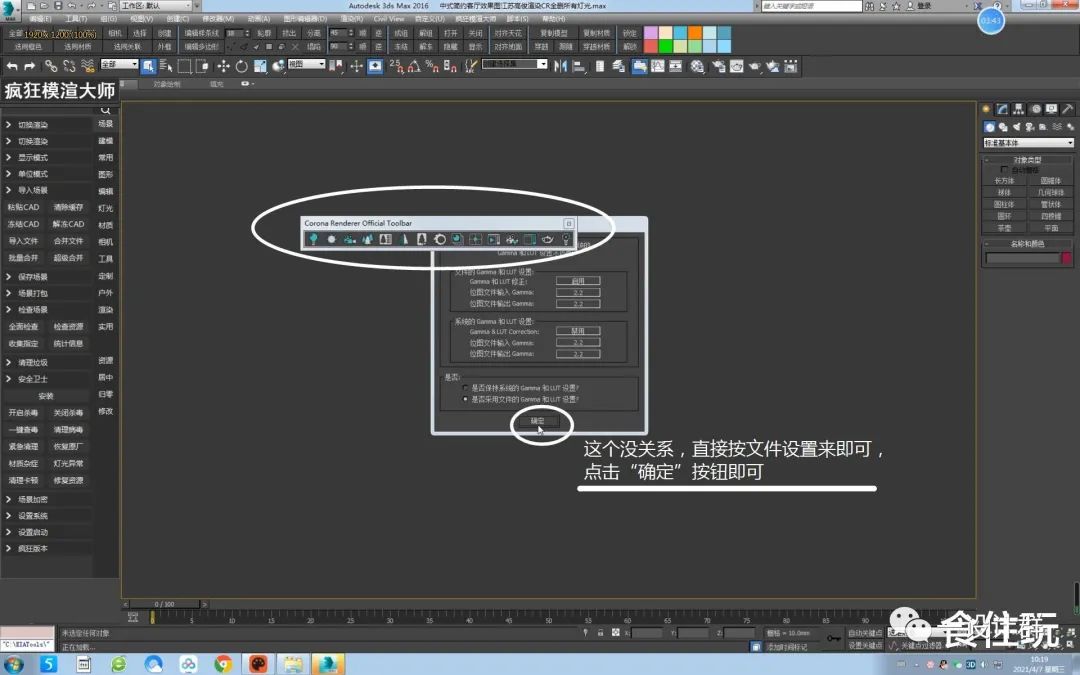
Task: Click the object name input field
Action: coord(1022,258)
